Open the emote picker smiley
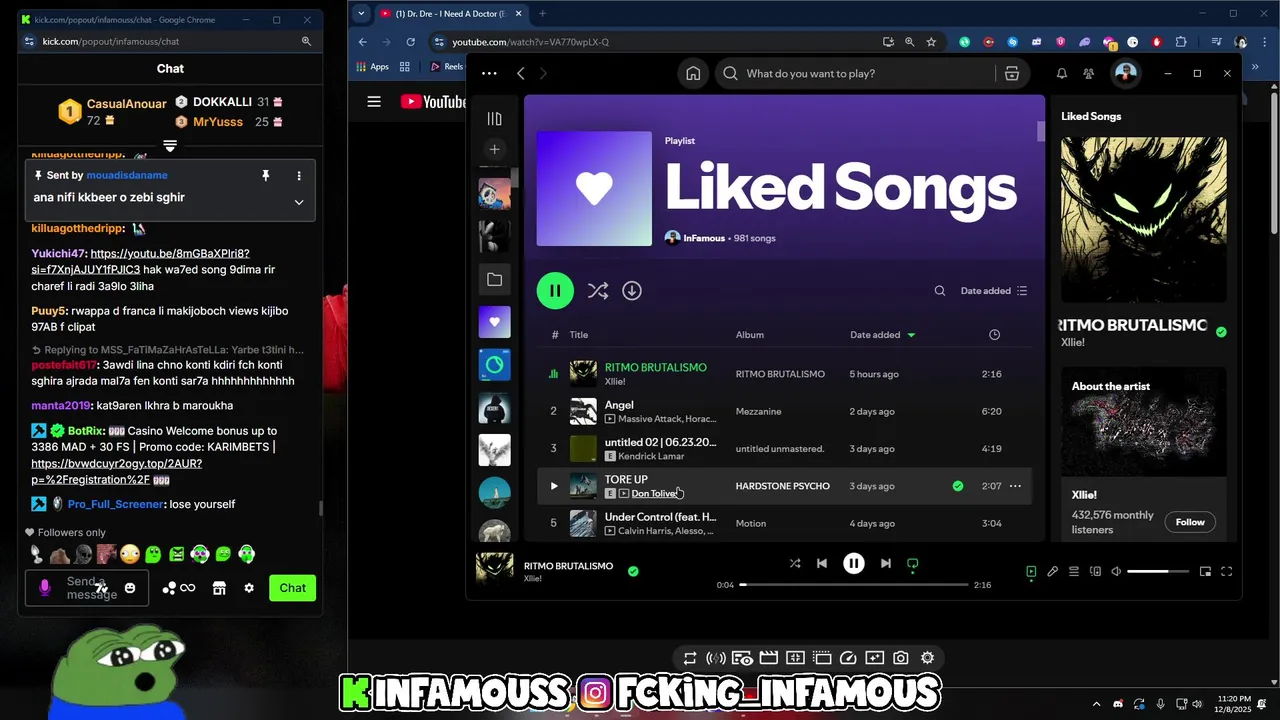The width and height of the screenshot is (1280, 720). [130, 588]
